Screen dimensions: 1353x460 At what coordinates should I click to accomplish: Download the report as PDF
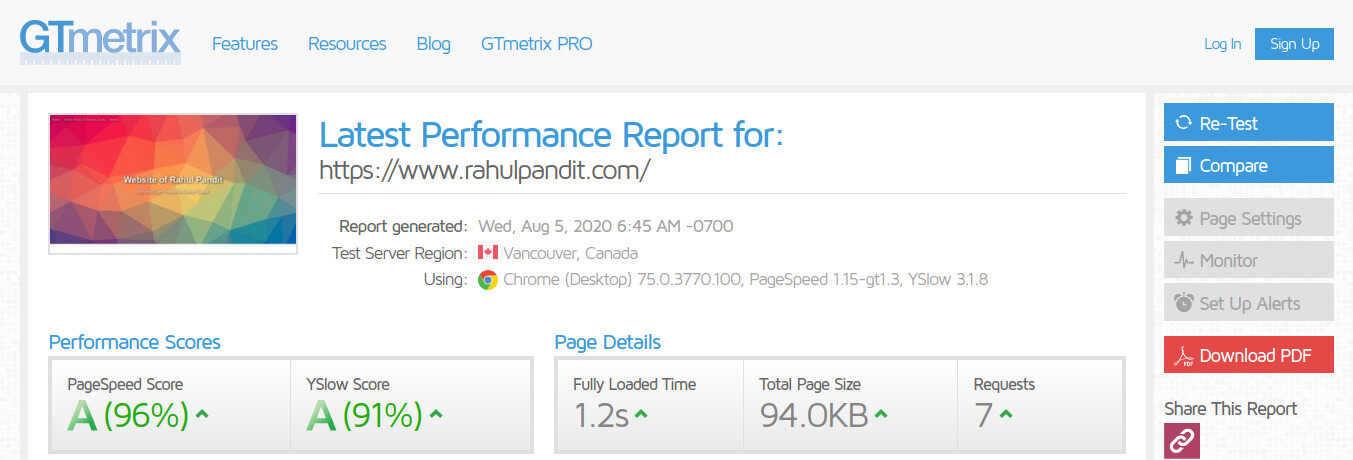(1248, 355)
